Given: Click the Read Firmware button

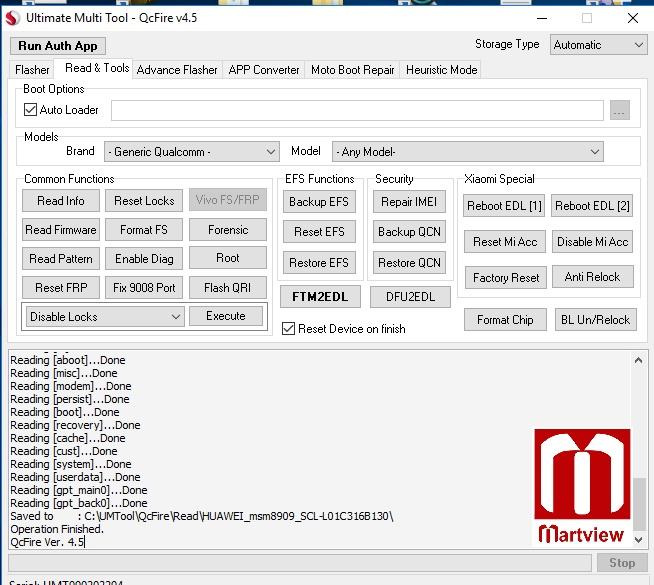Looking at the screenshot, I should pos(61,230).
